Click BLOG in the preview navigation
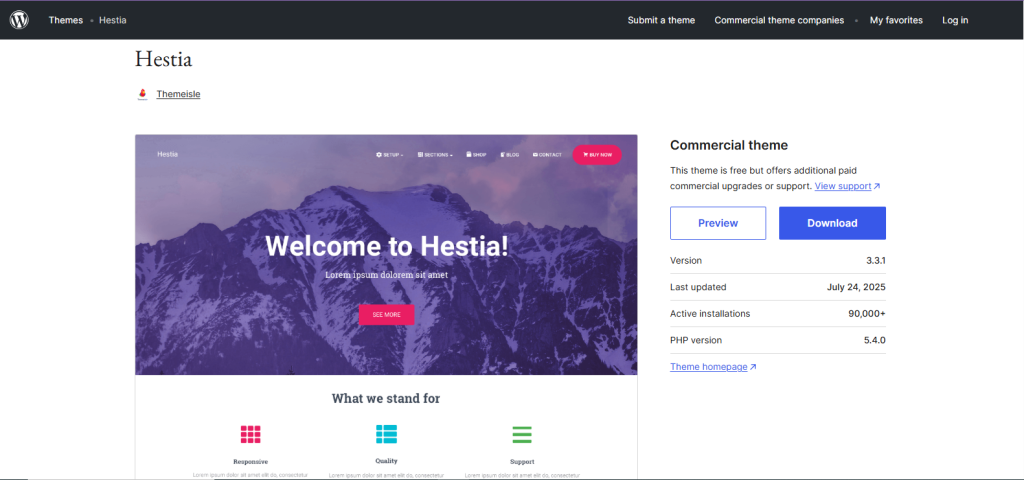This screenshot has height=480, width=1024. pyautogui.click(x=510, y=155)
